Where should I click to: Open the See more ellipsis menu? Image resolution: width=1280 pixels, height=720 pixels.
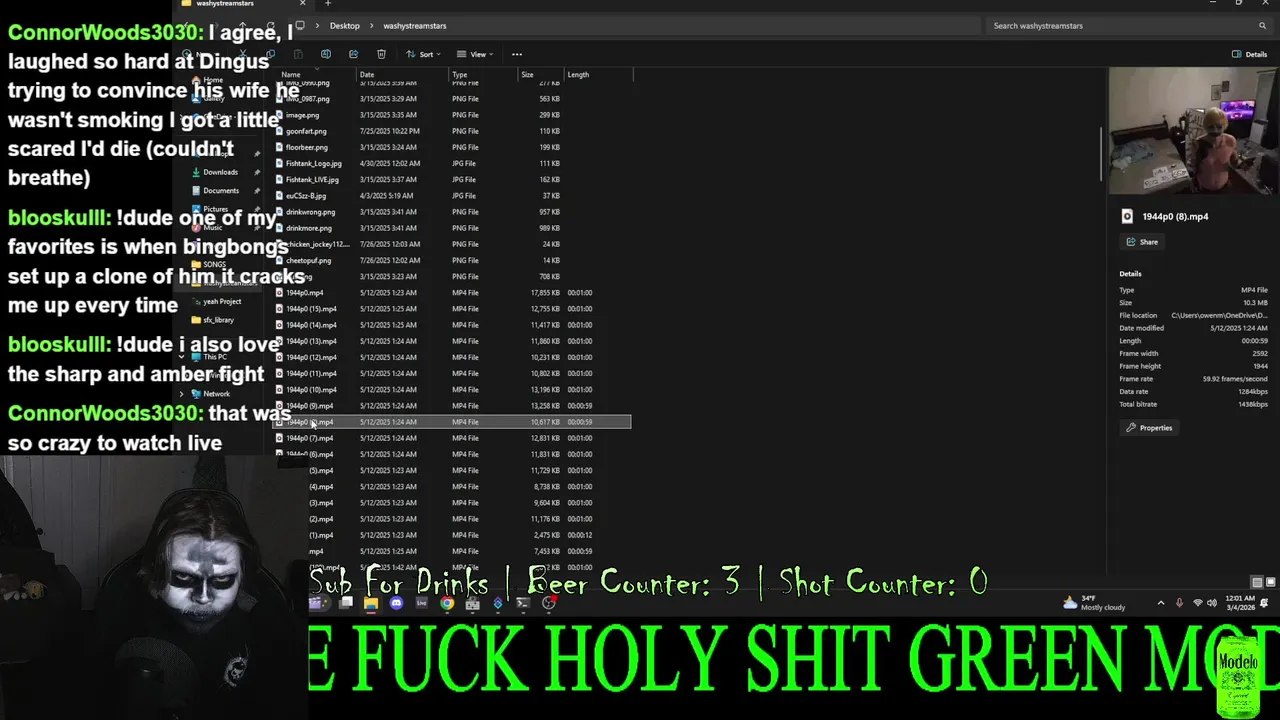point(517,54)
